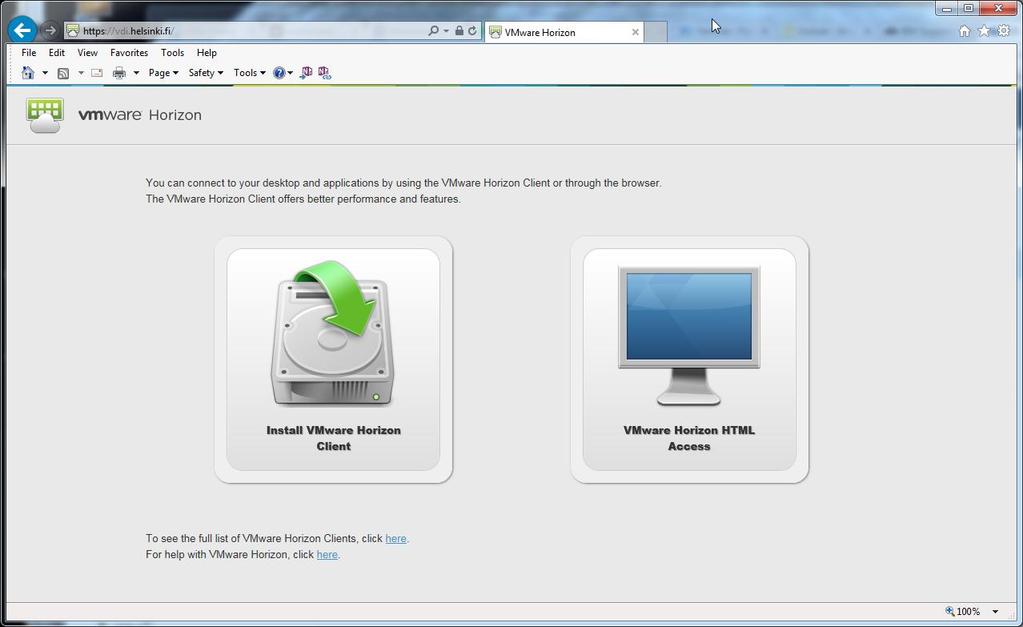Open the Tools dropdown in command bar
1023x627 pixels.
coord(249,73)
